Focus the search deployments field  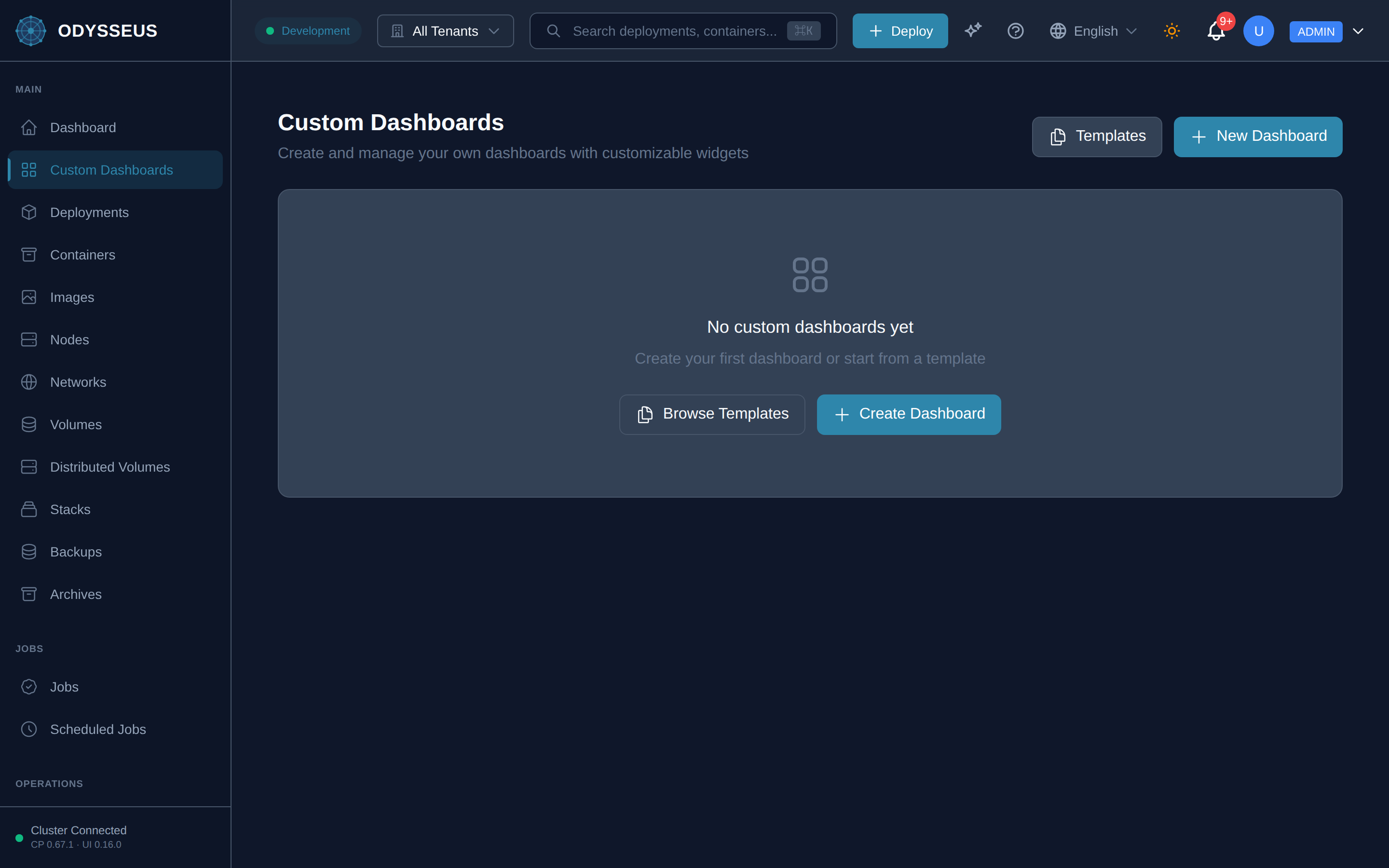point(683,31)
